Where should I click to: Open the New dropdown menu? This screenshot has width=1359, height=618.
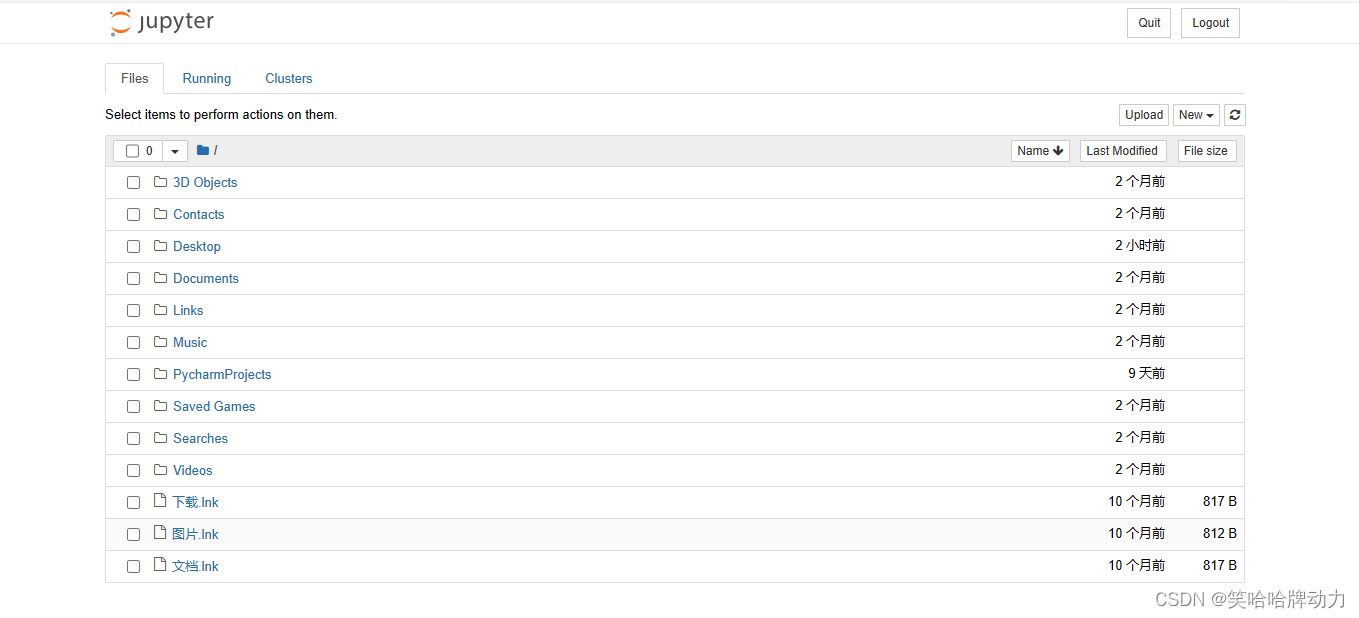1196,114
